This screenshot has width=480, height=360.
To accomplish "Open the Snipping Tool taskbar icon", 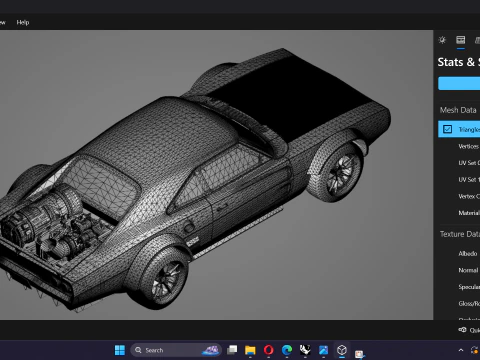I will 360,353.
